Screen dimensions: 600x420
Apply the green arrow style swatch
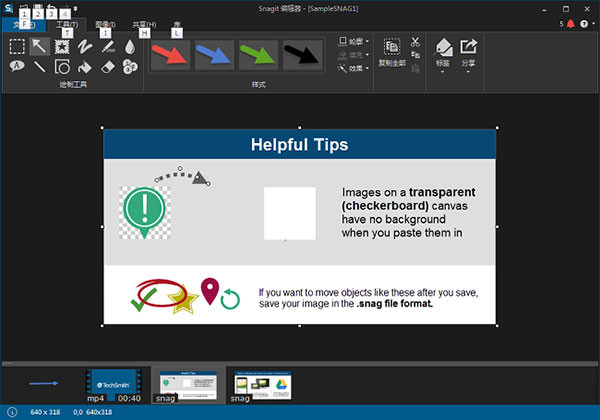258,55
